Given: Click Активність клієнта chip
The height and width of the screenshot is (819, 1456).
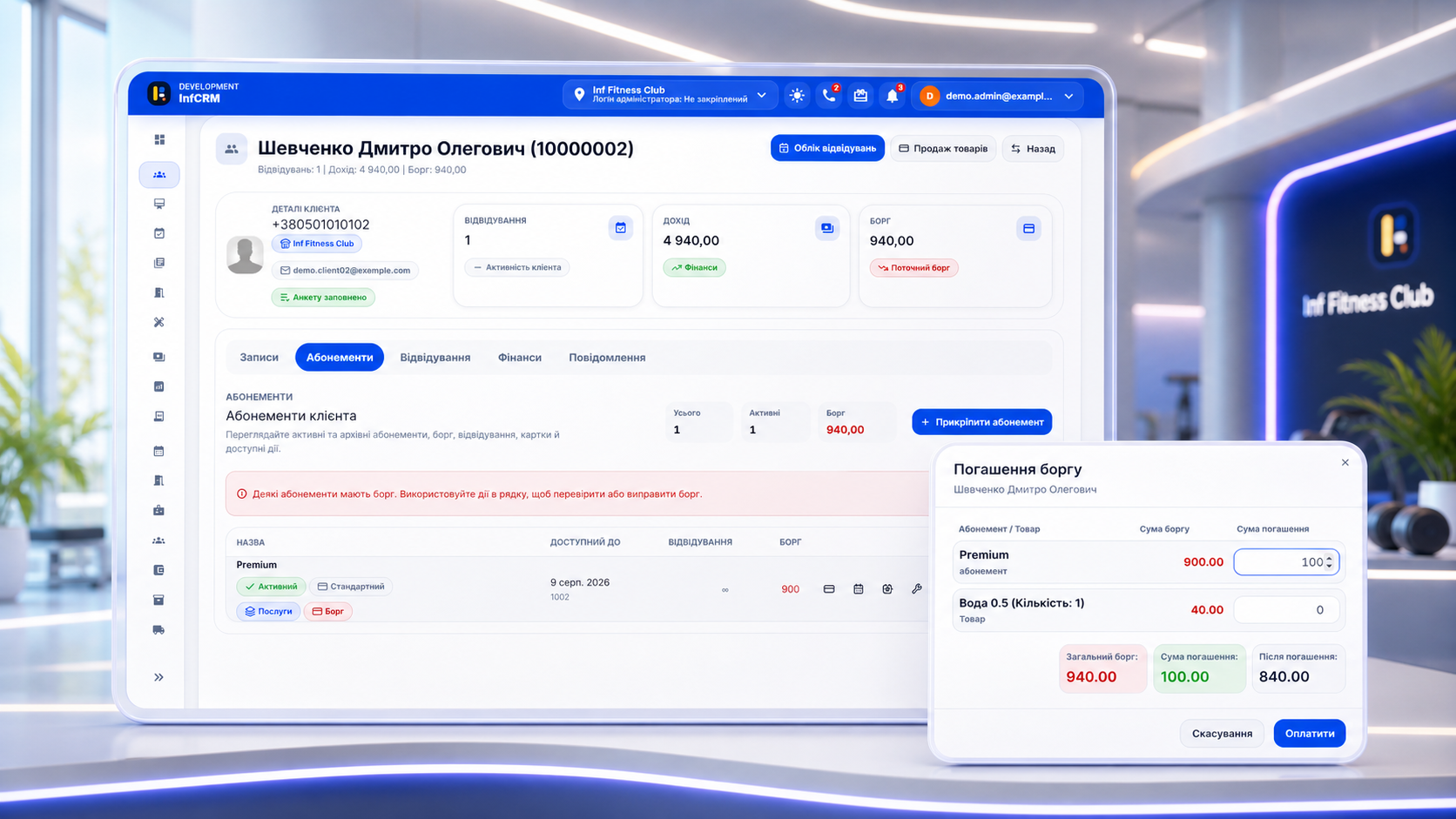Looking at the screenshot, I should click(x=517, y=267).
